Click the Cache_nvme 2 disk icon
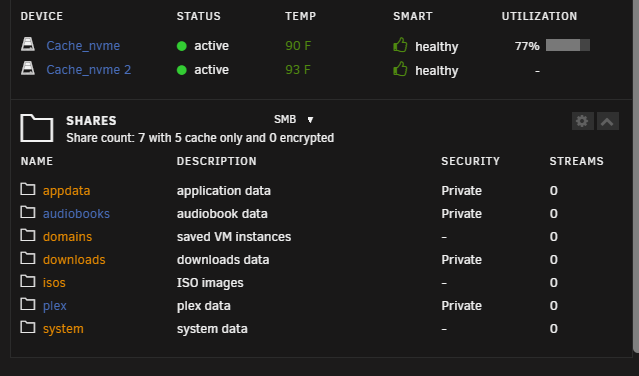 (x=28, y=68)
